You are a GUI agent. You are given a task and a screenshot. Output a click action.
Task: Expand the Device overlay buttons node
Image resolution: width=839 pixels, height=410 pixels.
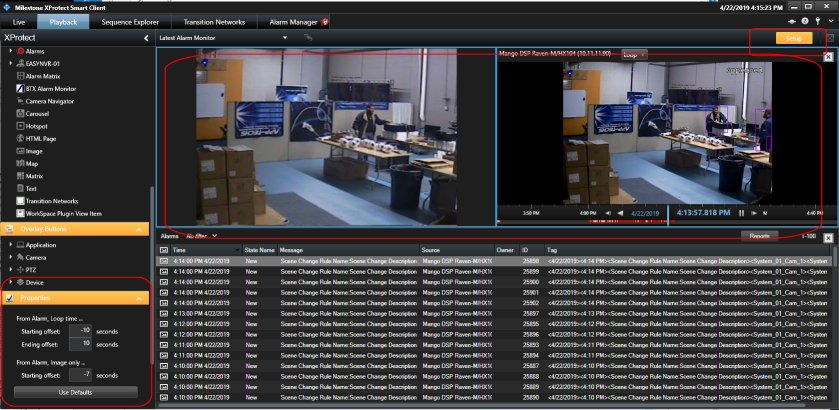coord(11,282)
